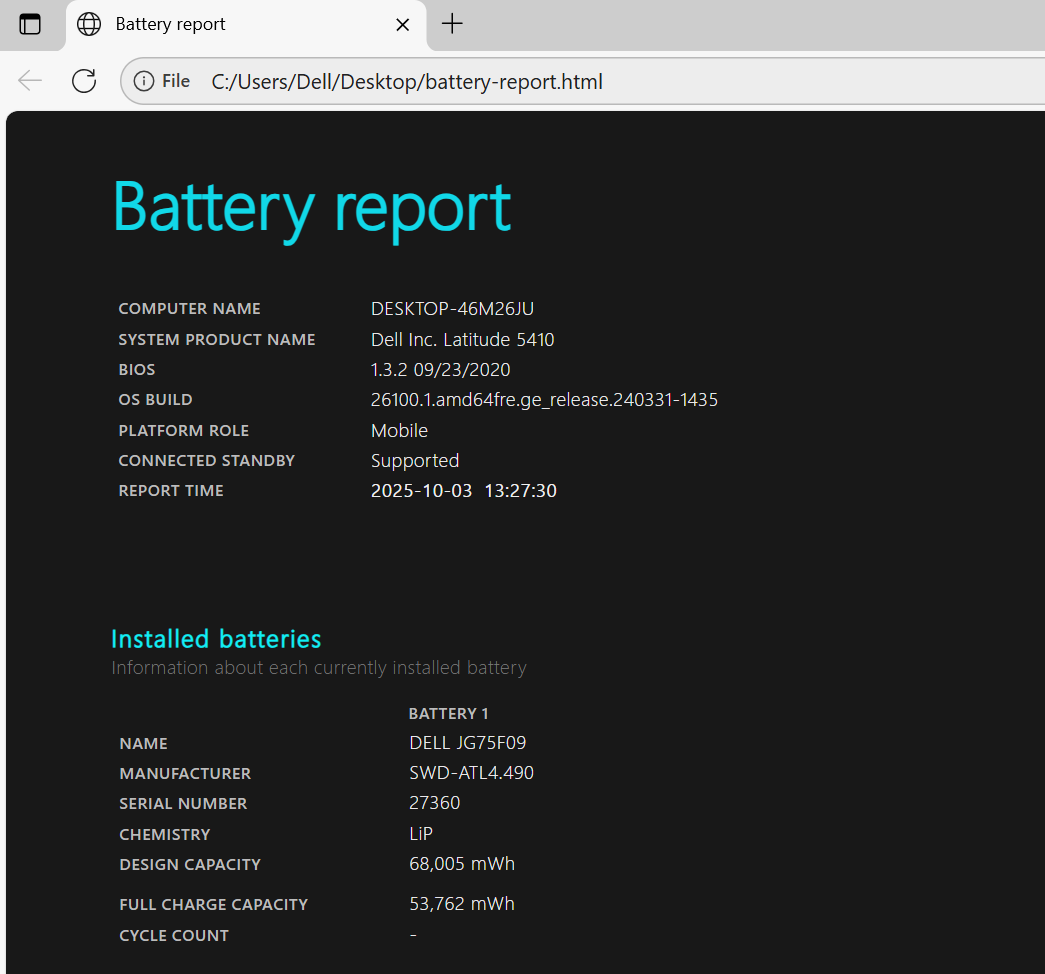Open the tab actions menu icon
Image resolution: width=1045 pixels, height=974 pixels.
pyautogui.click(x=30, y=24)
